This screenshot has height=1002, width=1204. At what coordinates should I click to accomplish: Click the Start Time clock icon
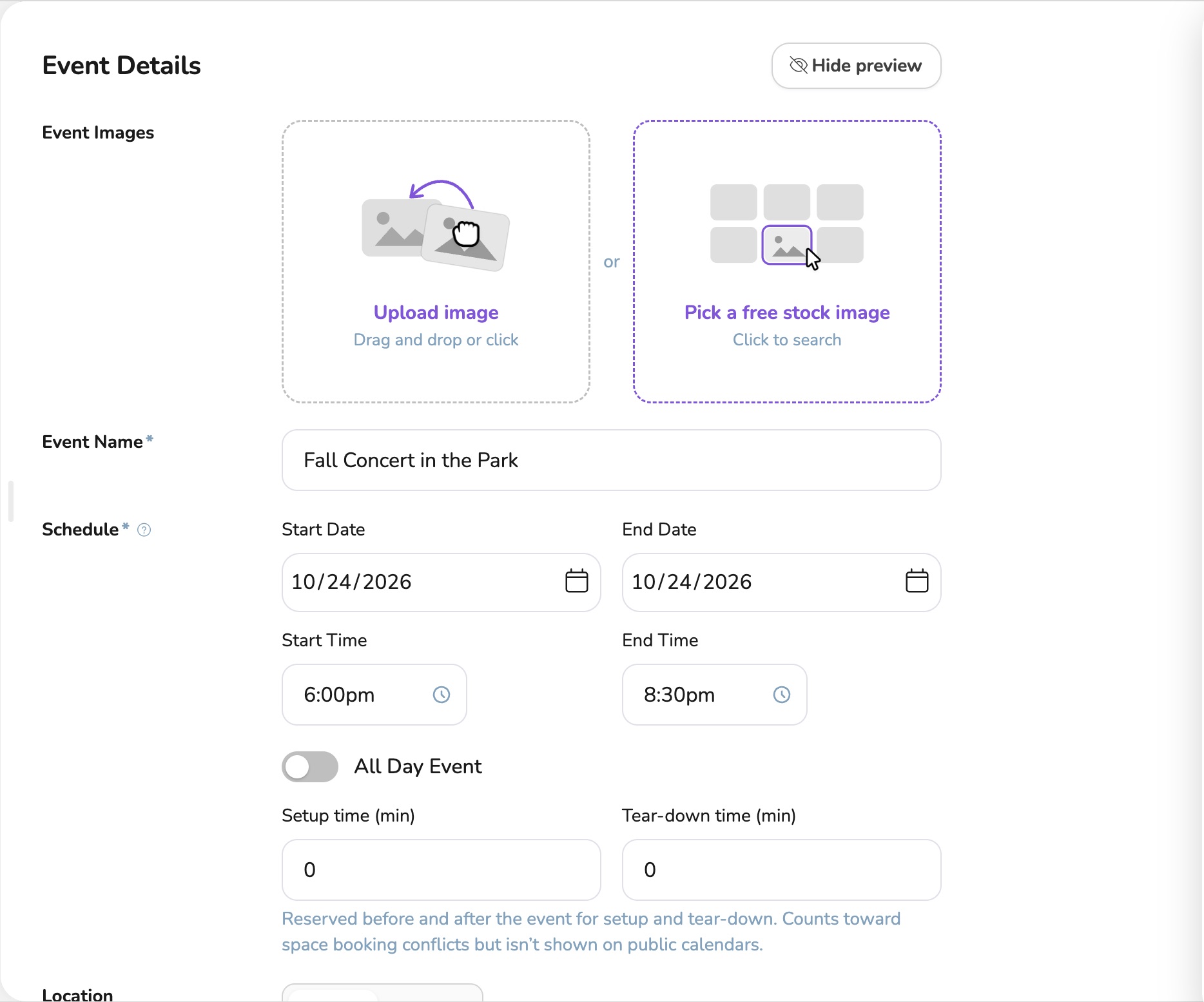pyautogui.click(x=442, y=695)
